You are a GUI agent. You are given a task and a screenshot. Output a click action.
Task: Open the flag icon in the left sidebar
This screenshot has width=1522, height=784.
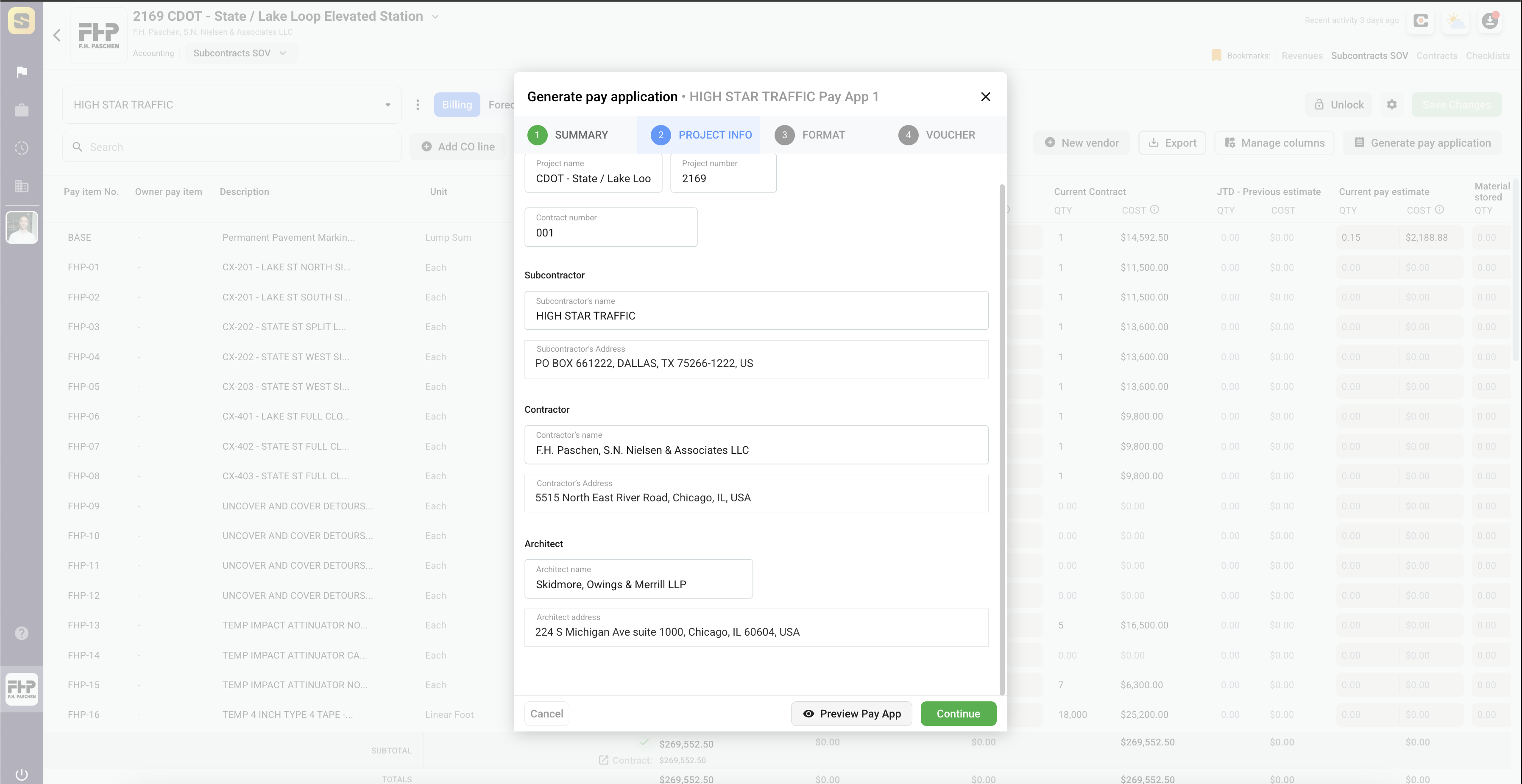[22, 72]
